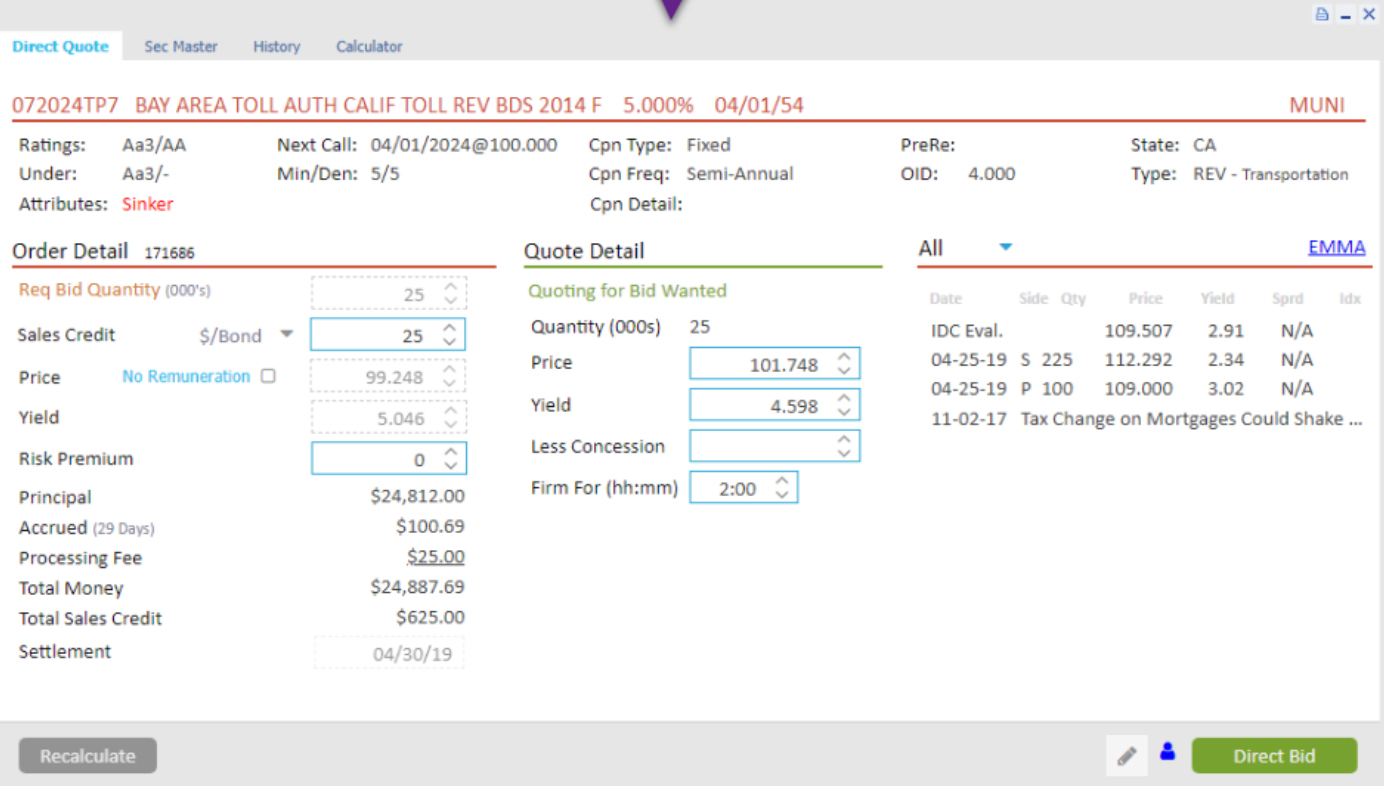Open the EMMA link
This screenshot has width=1384, height=786.
(1336, 247)
